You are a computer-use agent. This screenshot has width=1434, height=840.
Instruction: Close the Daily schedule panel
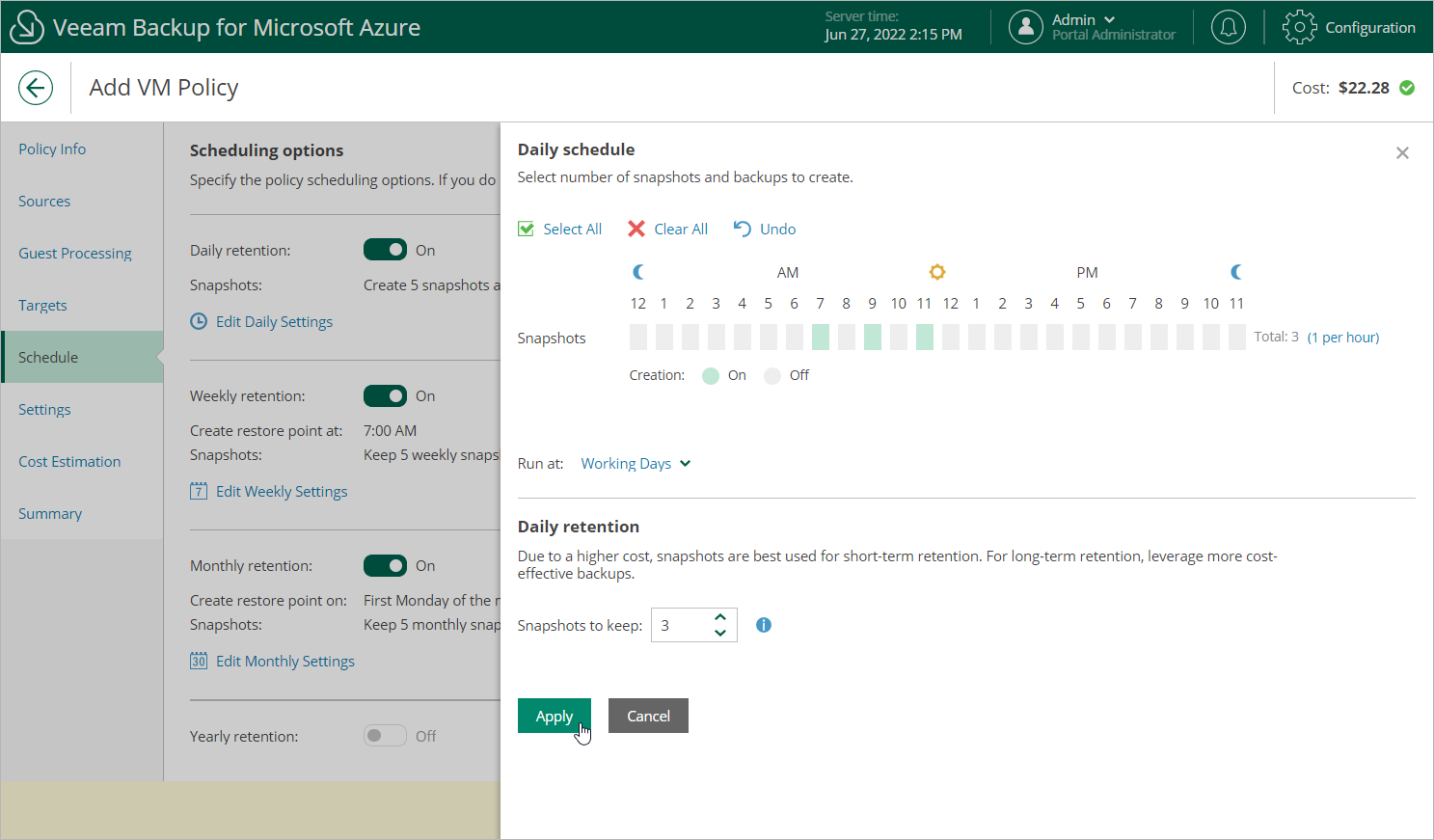point(1402,153)
